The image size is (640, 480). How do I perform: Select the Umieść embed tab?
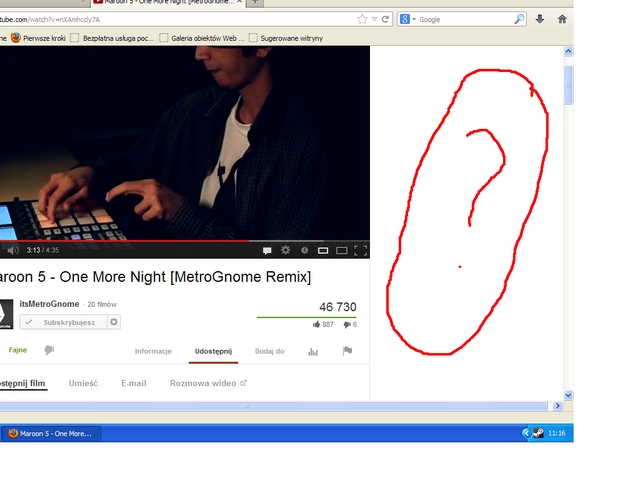[83, 383]
